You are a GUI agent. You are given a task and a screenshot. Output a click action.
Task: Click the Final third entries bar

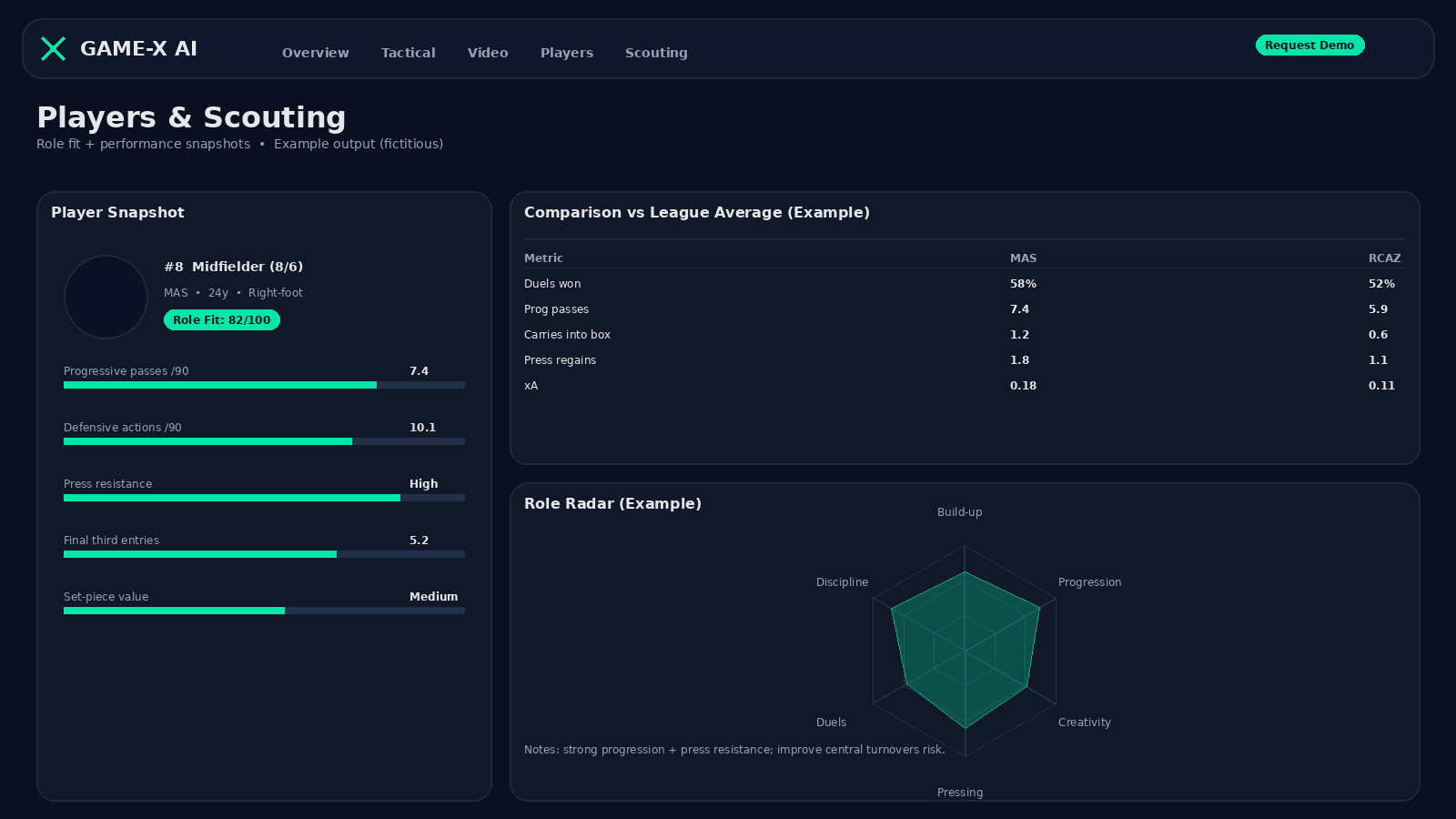pyautogui.click(x=264, y=554)
